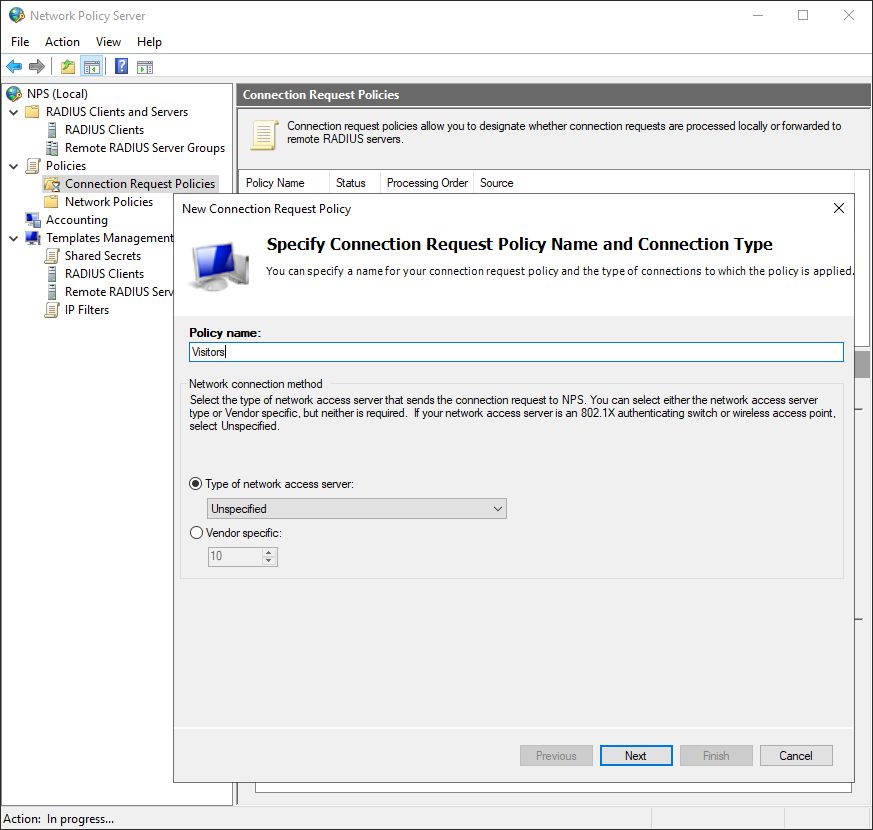This screenshot has height=830, width=873.
Task: Select Connection Request Policies in the tree
Action: [x=140, y=184]
